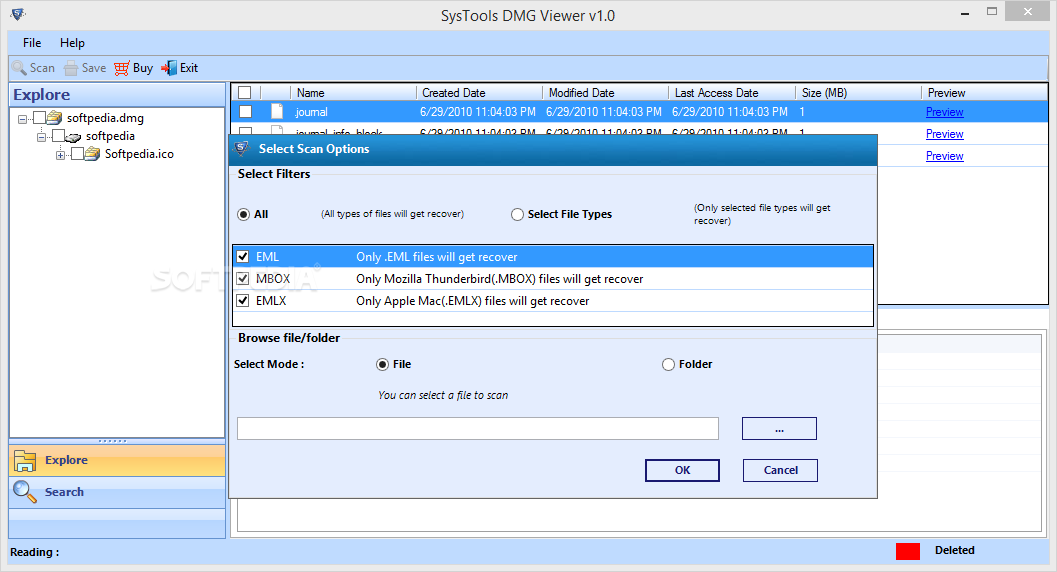1057x572 pixels.
Task: Click the 'Reading :' status bar text
Action: click(34, 552)
